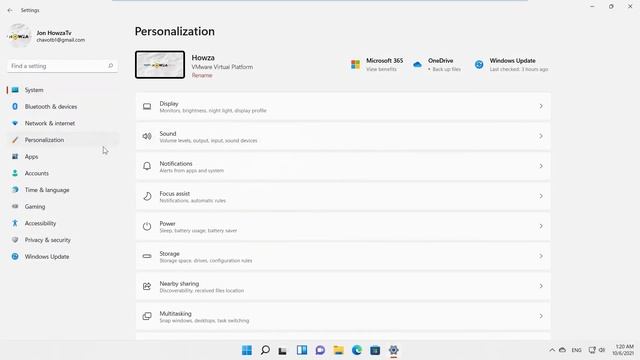Select System in the sidebar
The width and height of the screenshot is (640, 360).
(x=63, y=90)
